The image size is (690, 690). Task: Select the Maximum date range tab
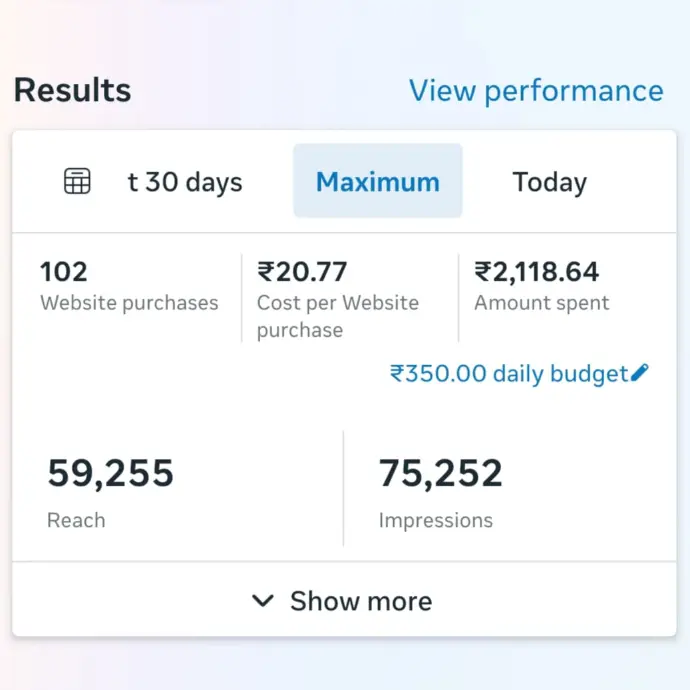[377, 181]
